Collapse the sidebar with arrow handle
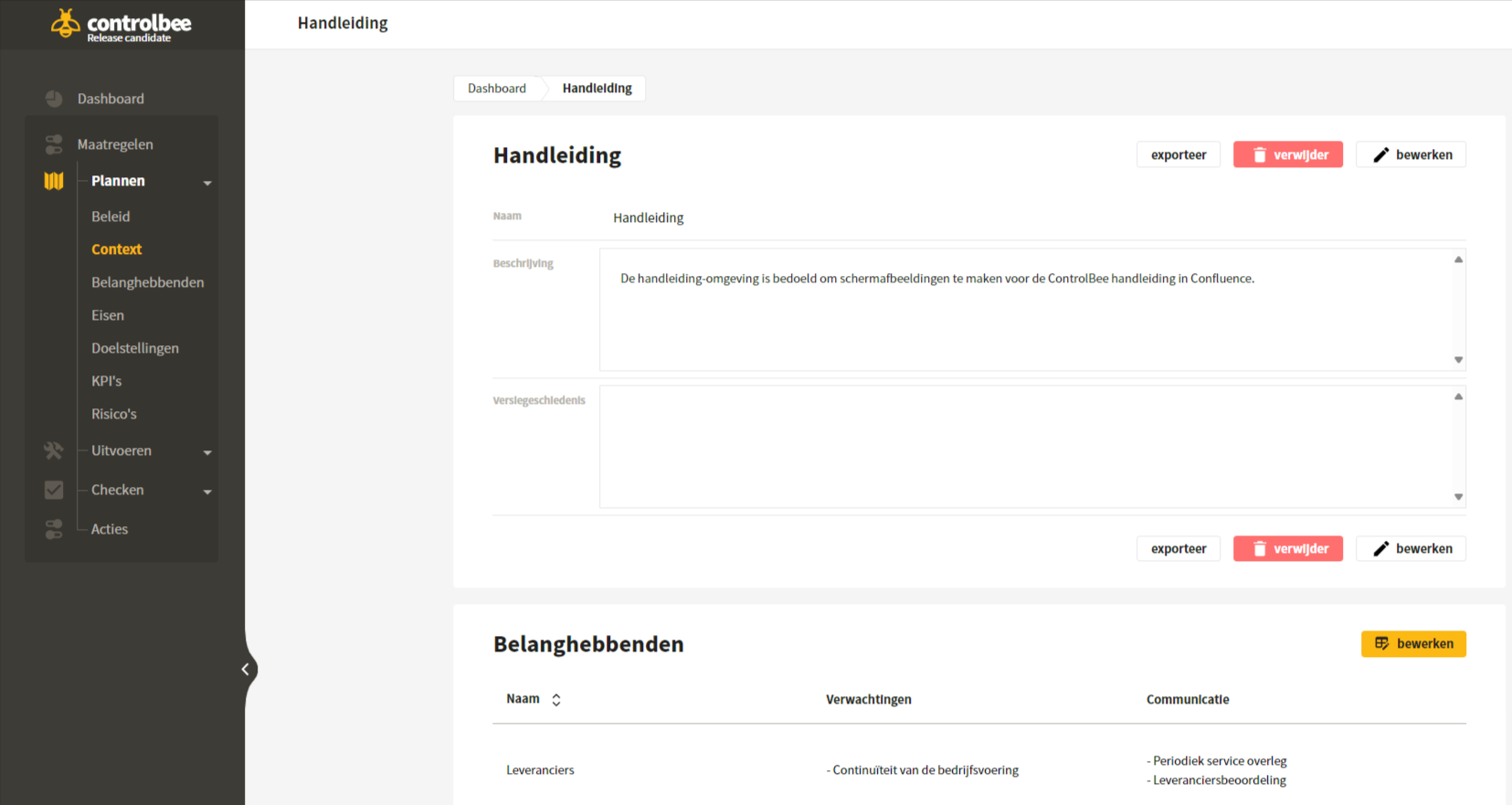The width and height of the screenshot is (1512, 805). coord(245,670)
